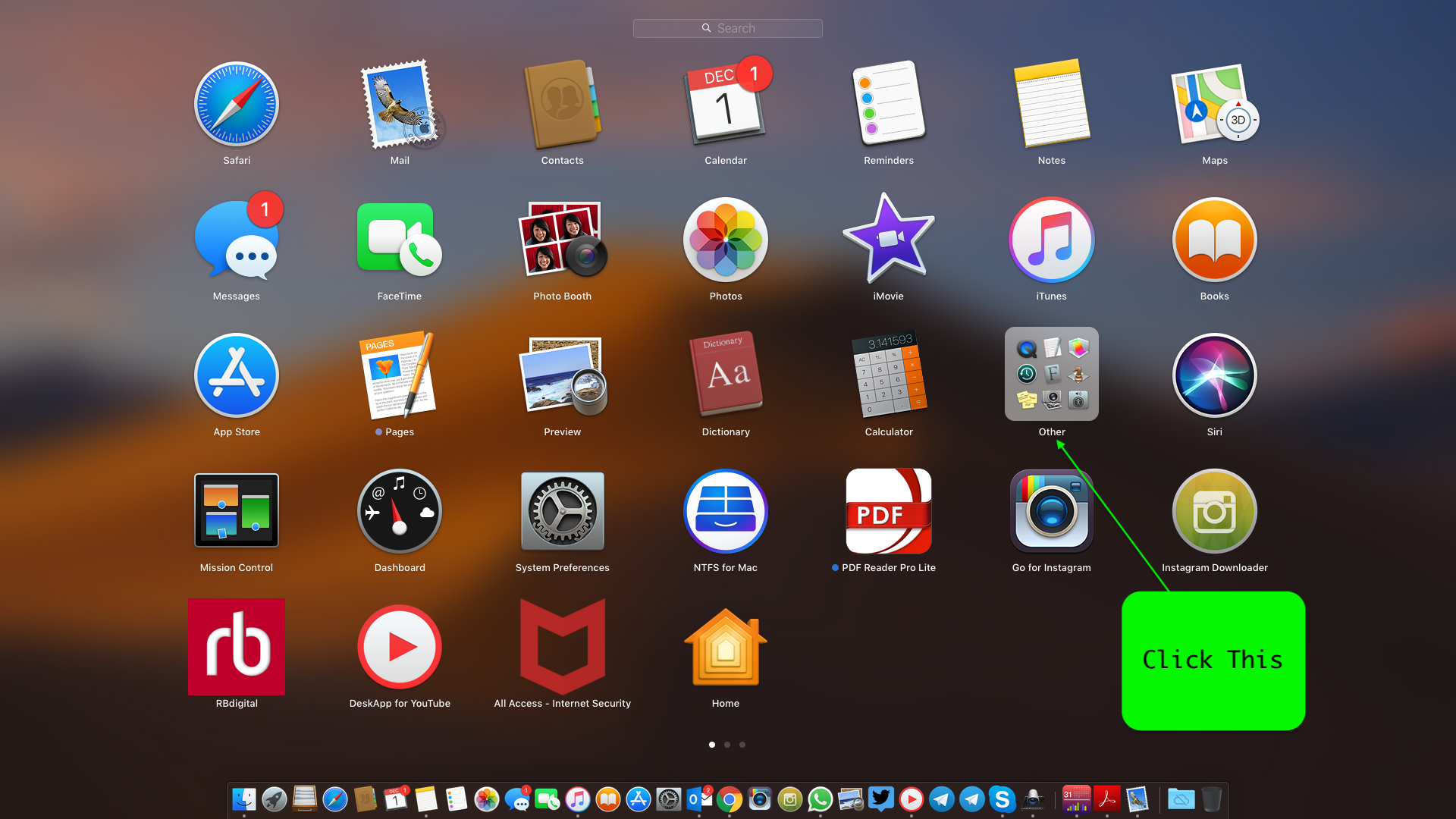Open the RBdigital app
Image resolution: width=1456 pixels, height=819 pixels.
237,647
